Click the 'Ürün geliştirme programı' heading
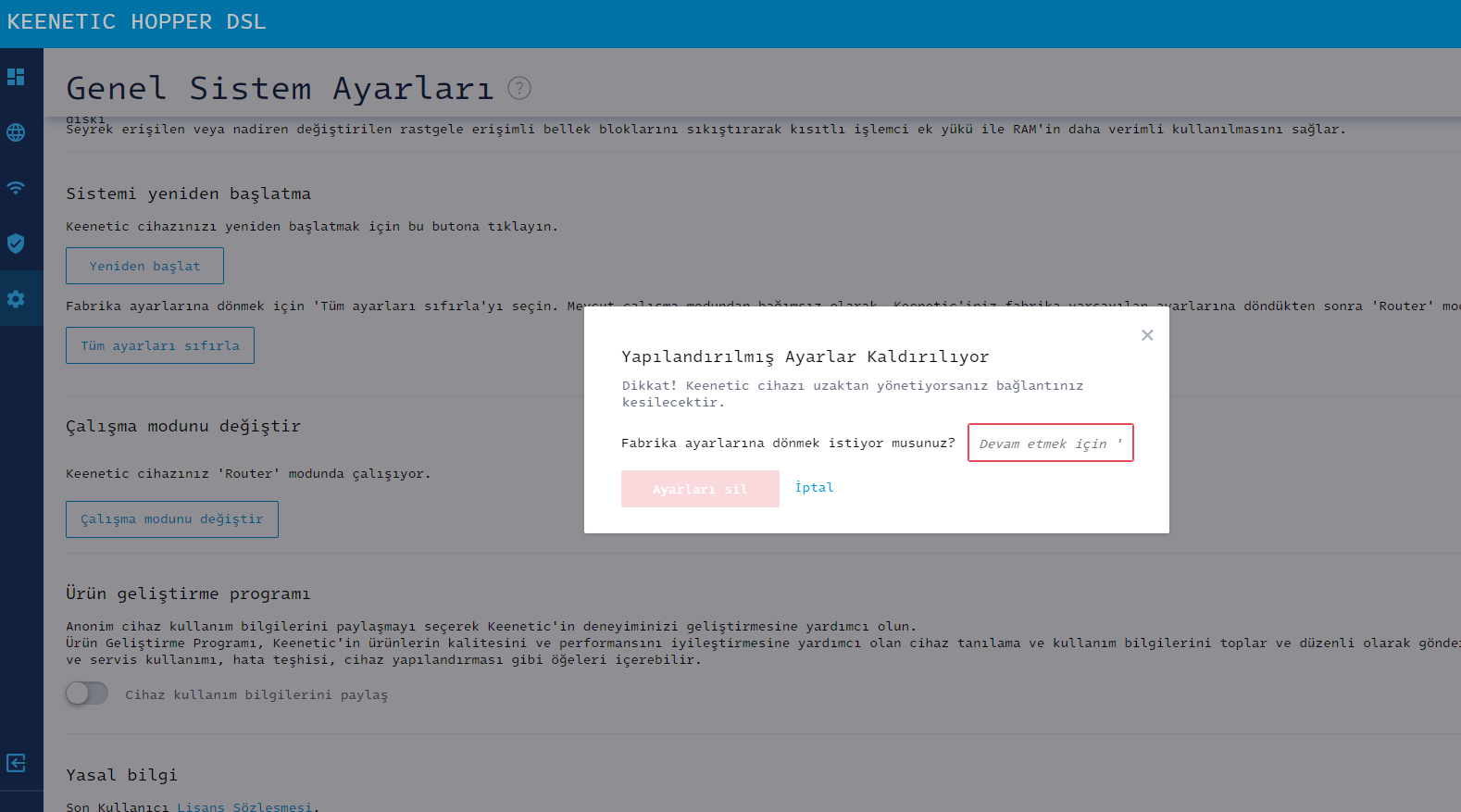 coord(188,593)
